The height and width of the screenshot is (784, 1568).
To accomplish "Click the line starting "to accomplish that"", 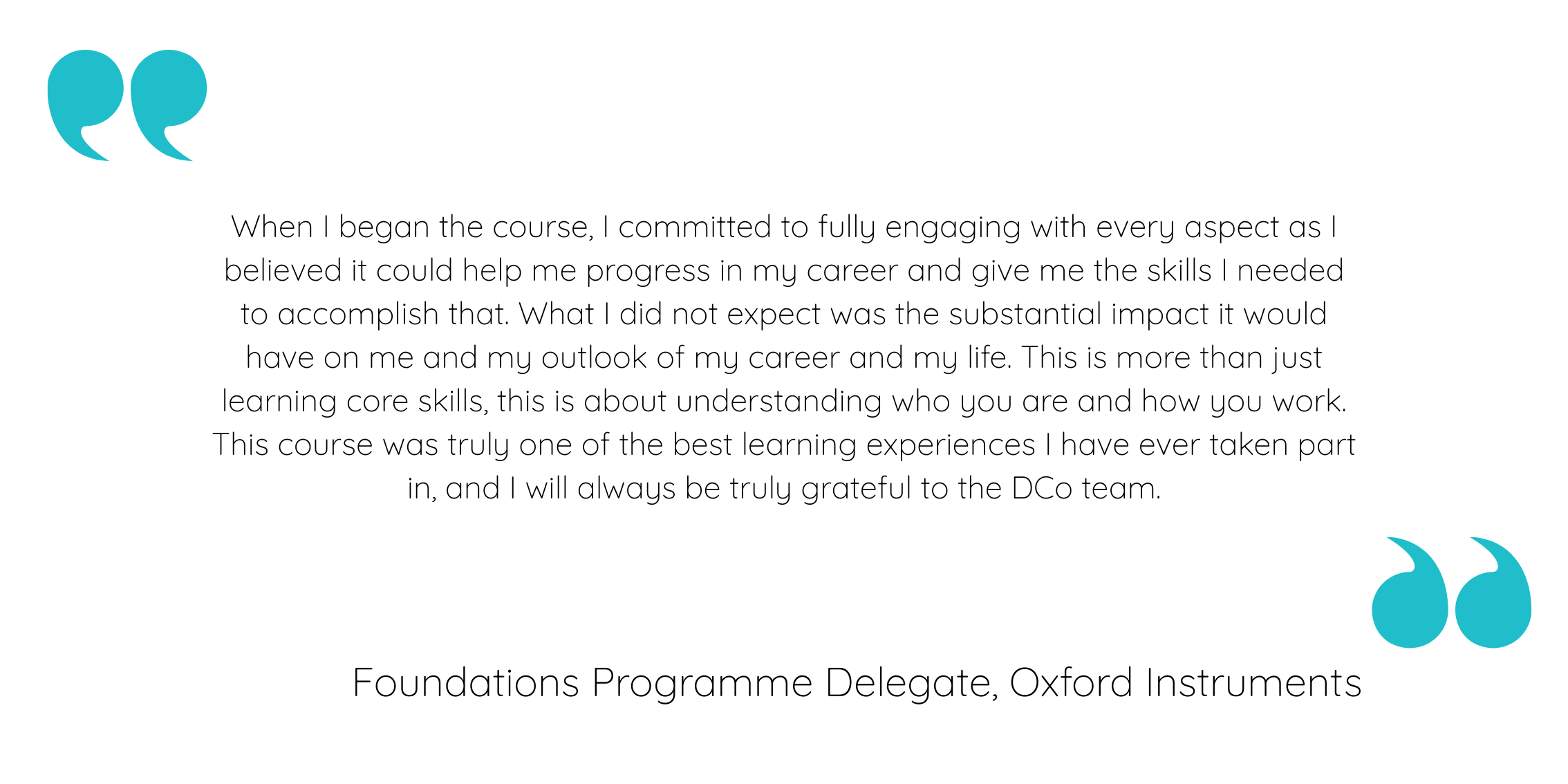I will [783, 315].
